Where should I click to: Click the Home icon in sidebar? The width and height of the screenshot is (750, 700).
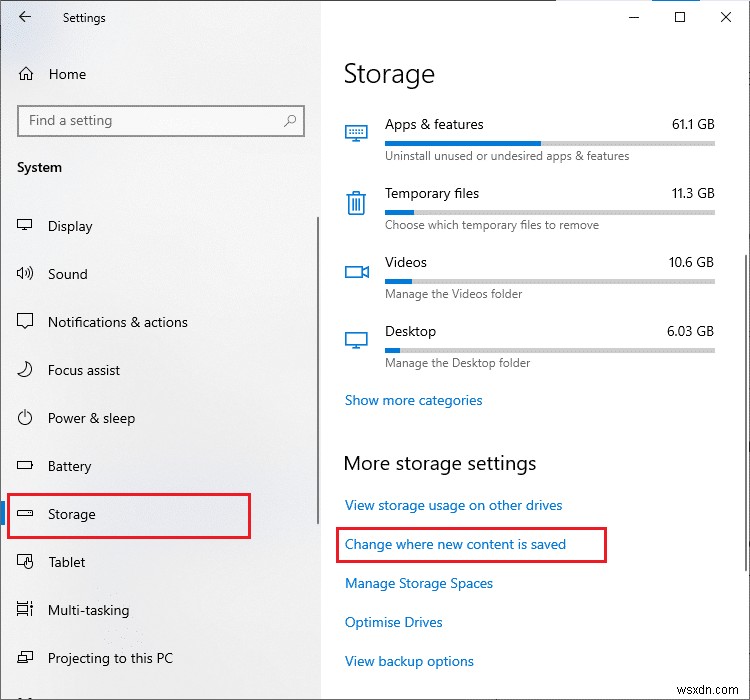tap(26, 74)
